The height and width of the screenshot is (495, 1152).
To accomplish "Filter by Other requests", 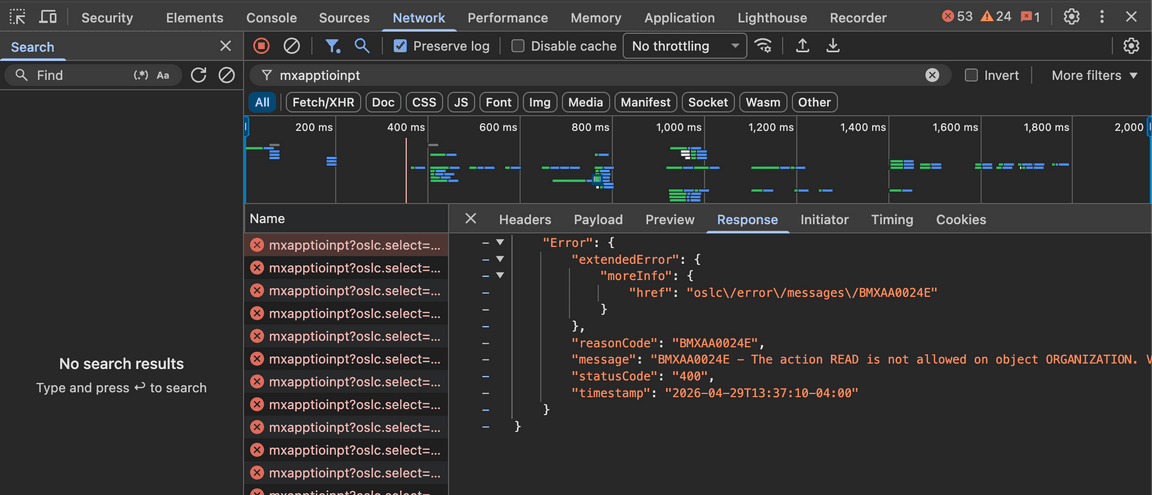I will [815, 102].
